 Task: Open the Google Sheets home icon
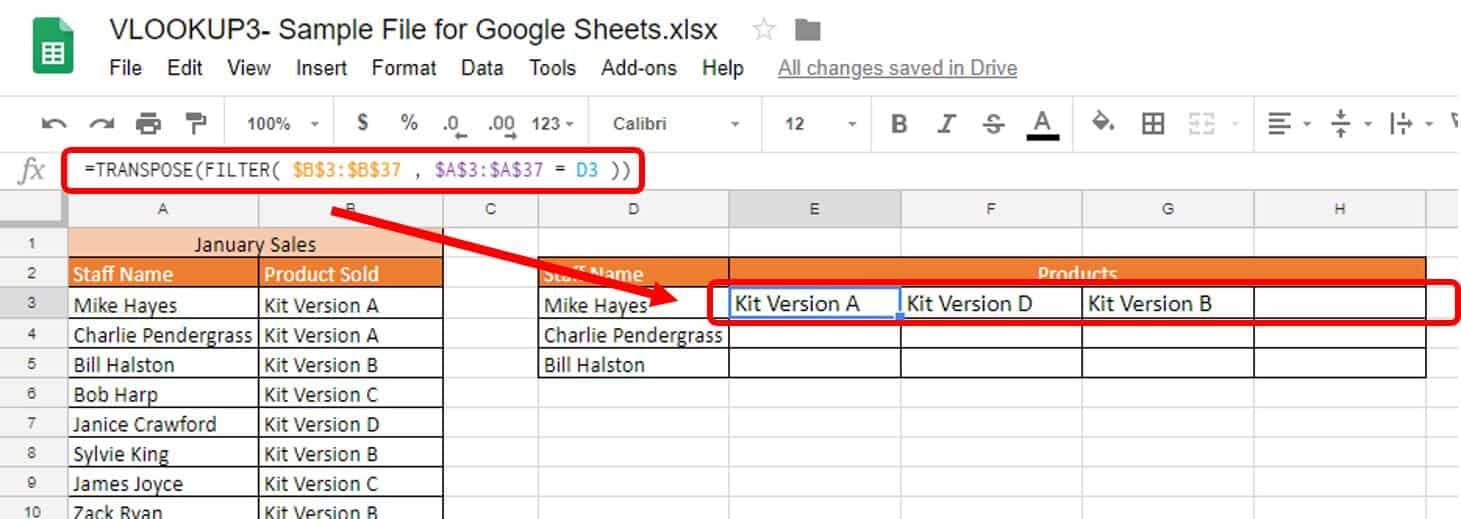point(53,45)
